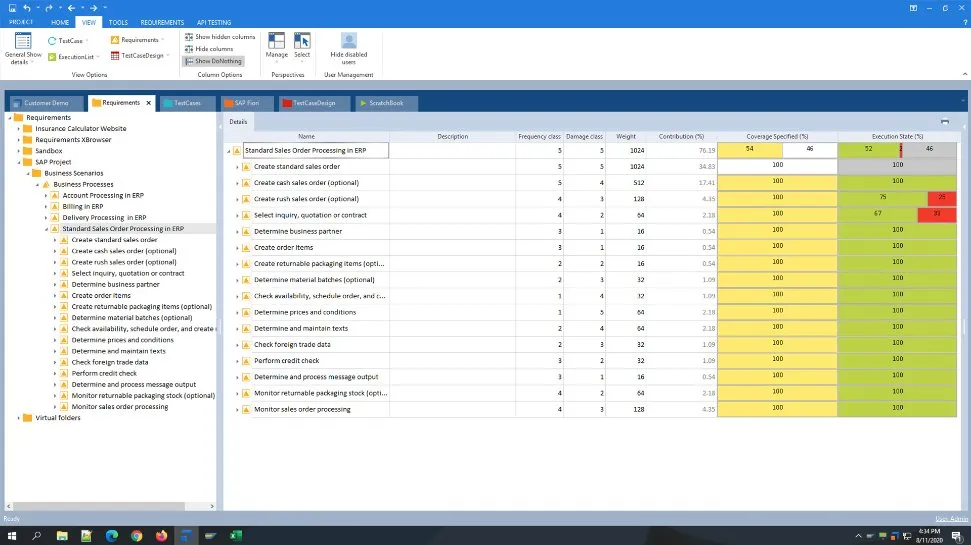Launch Firefox from the taskbar
The height and width of the screenshot is (545, 971).
click(162, 536)
